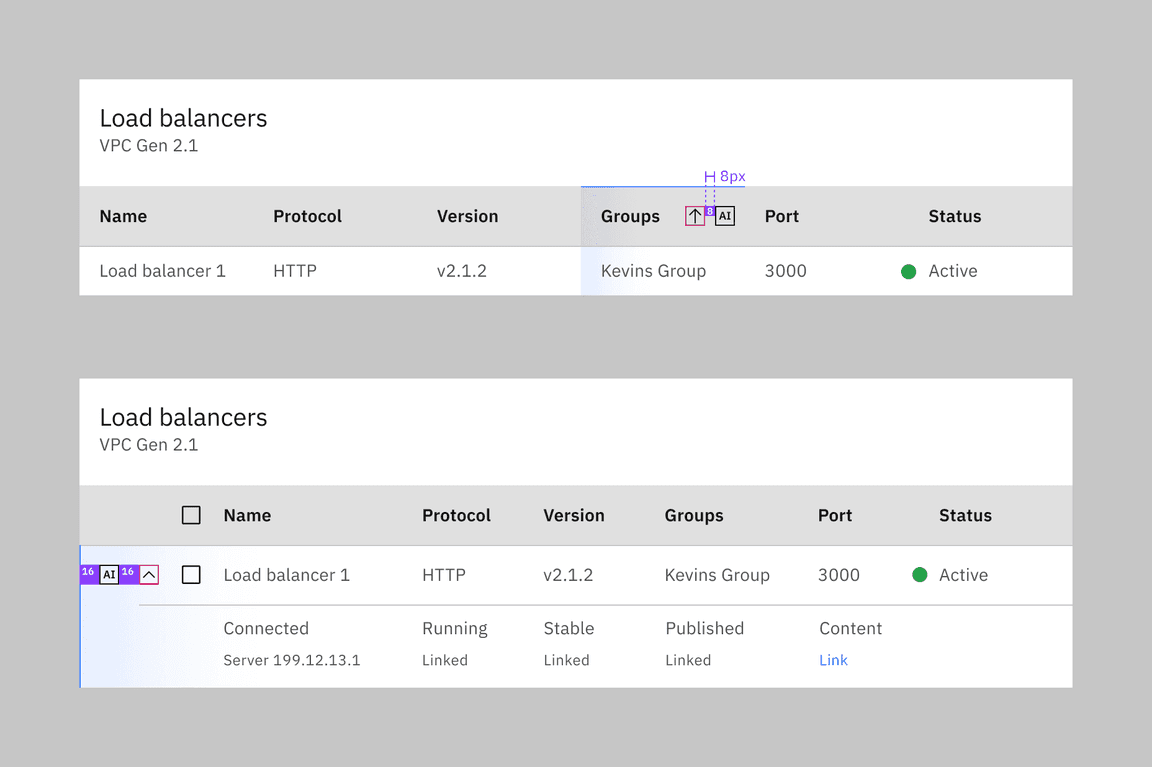Select the Kevins Group cell

pos(653,270)
